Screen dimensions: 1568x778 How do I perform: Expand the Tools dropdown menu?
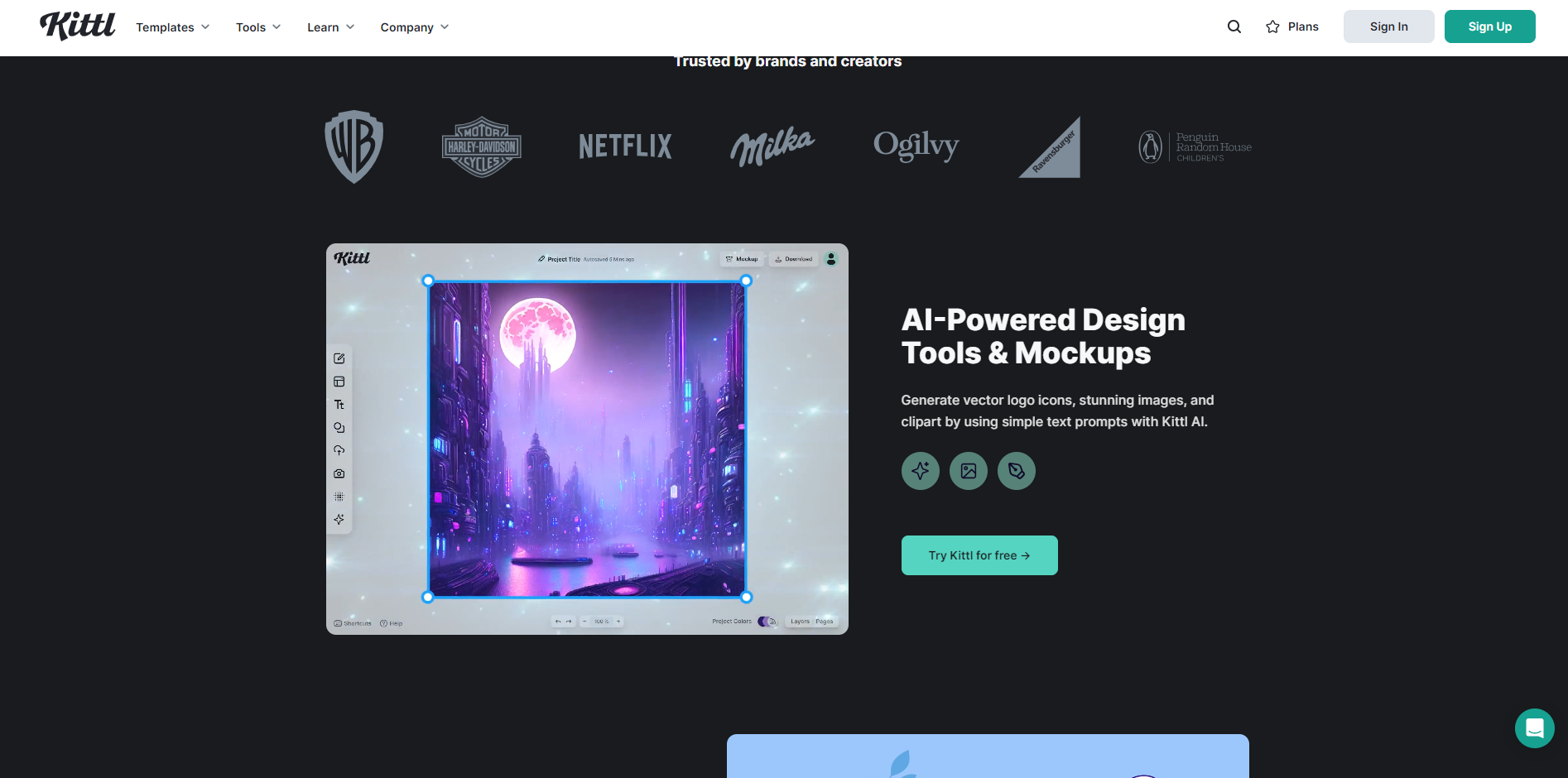(x=257, y=27)
